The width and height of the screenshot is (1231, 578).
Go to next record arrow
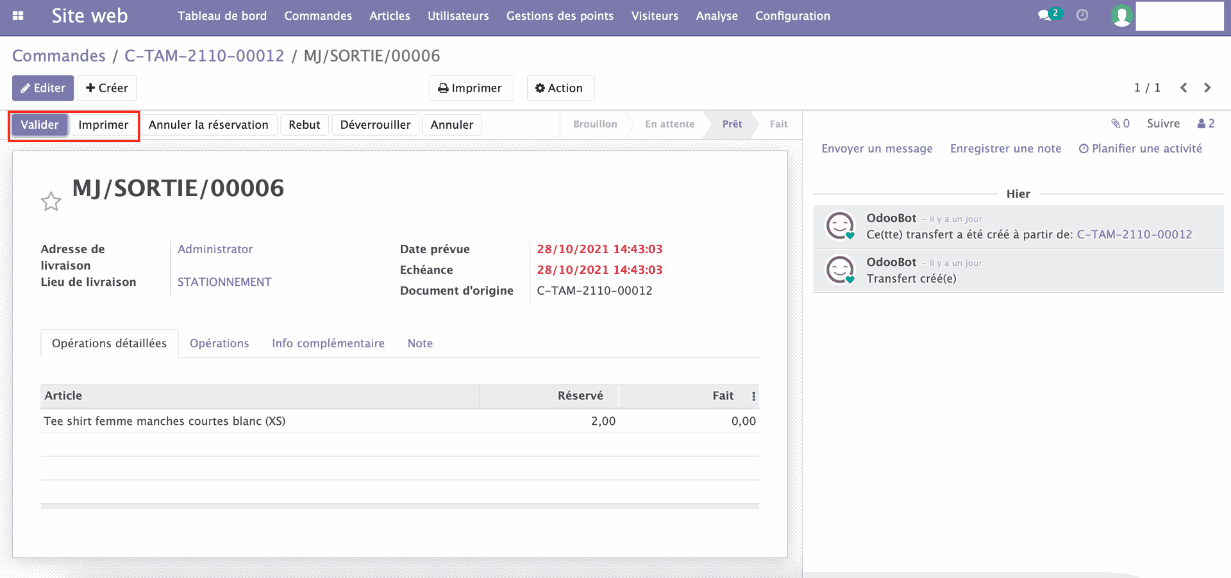(1209, 88)
